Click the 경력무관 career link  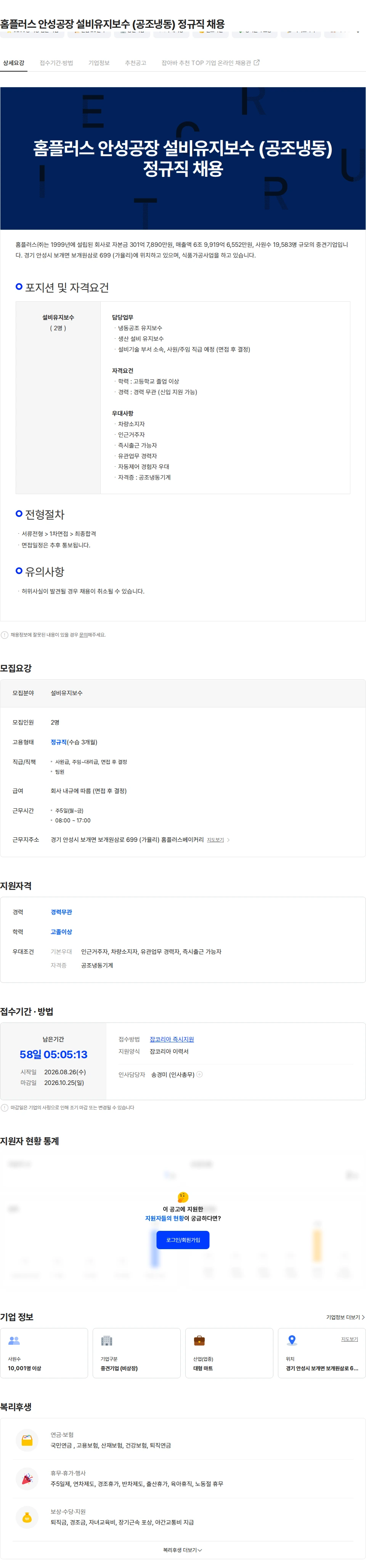(61, 912)
